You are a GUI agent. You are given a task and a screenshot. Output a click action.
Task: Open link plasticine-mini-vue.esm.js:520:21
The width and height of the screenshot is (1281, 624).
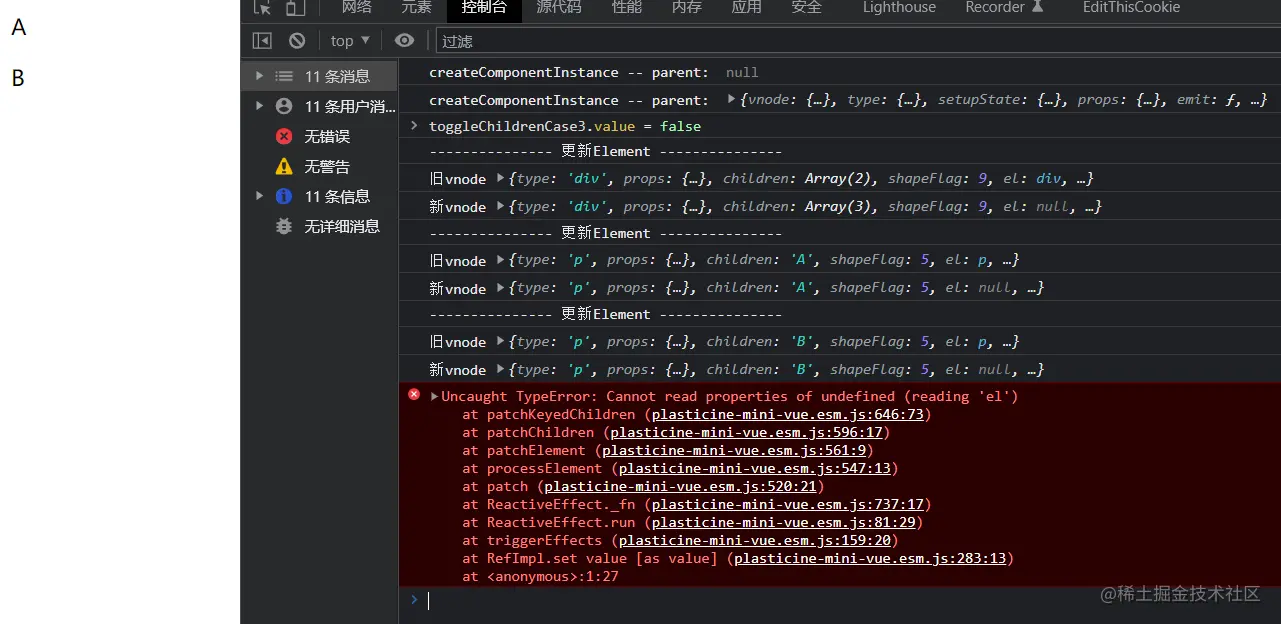coord(680,486)
